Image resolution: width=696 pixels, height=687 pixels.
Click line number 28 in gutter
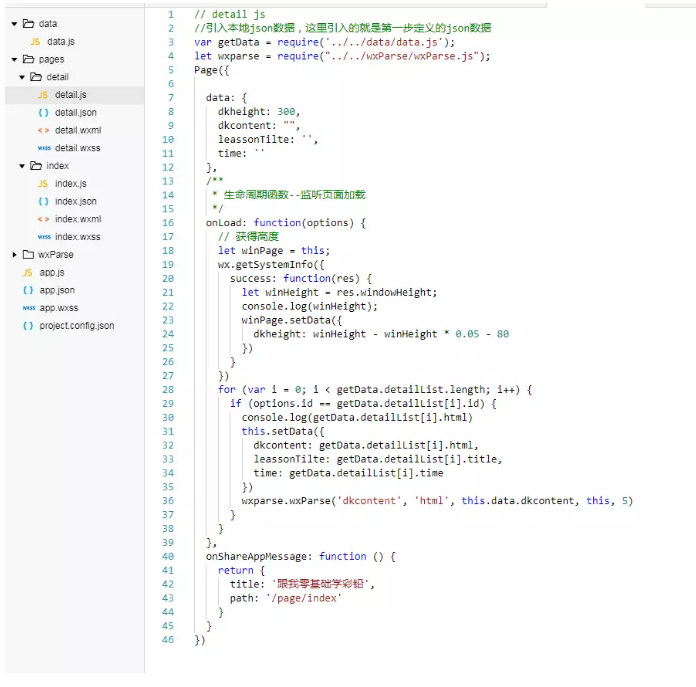click(168, 389)
